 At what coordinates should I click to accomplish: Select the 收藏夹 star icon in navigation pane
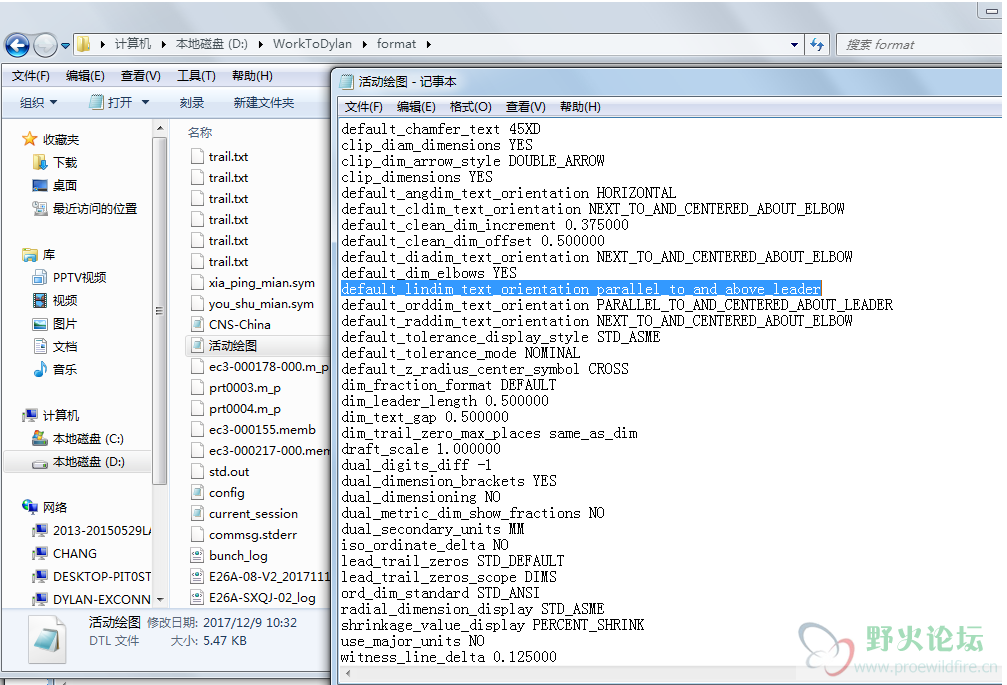[x=30, y=139]
